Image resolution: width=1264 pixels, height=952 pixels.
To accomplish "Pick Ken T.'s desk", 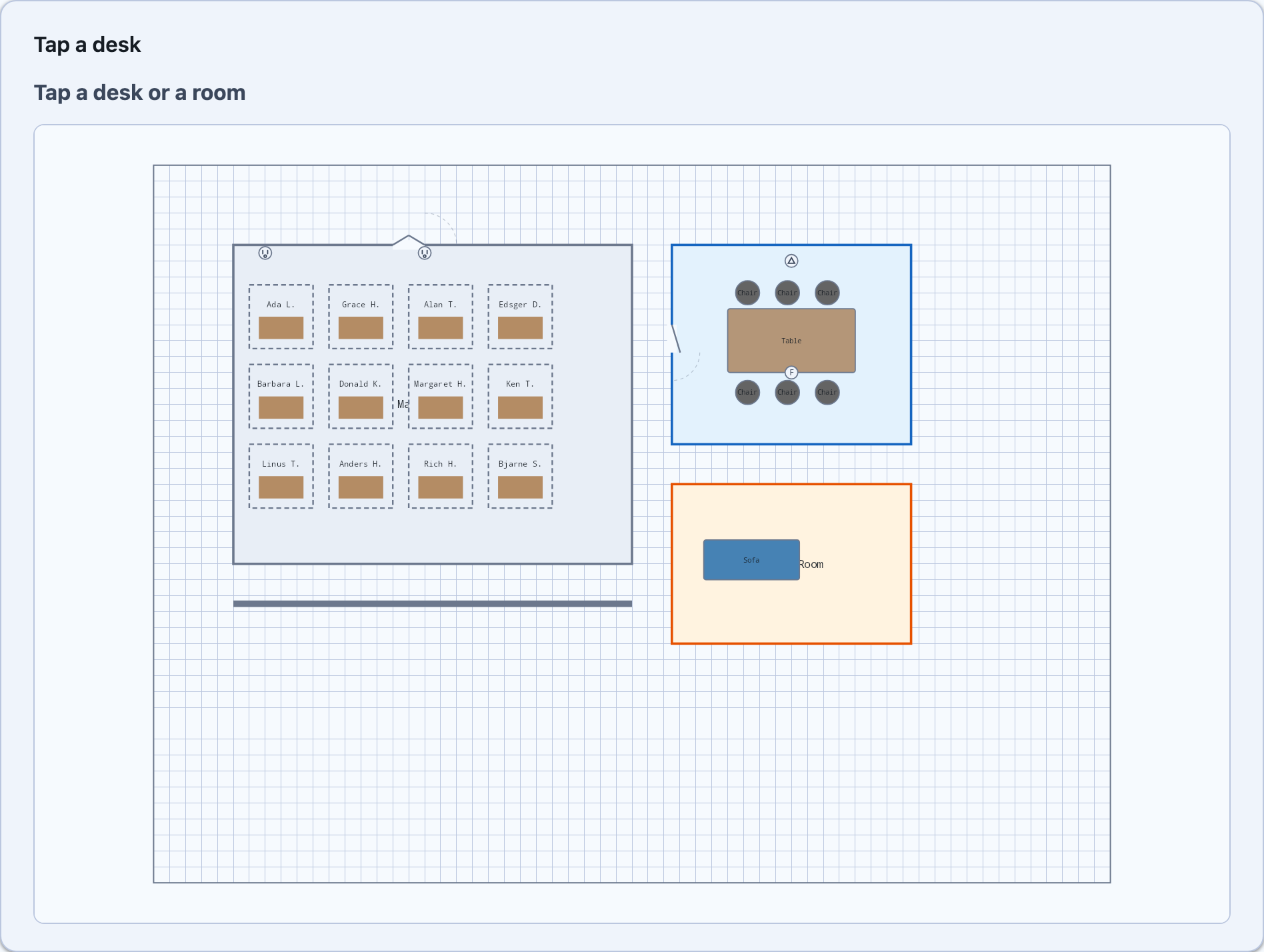I will click(520, 396).
